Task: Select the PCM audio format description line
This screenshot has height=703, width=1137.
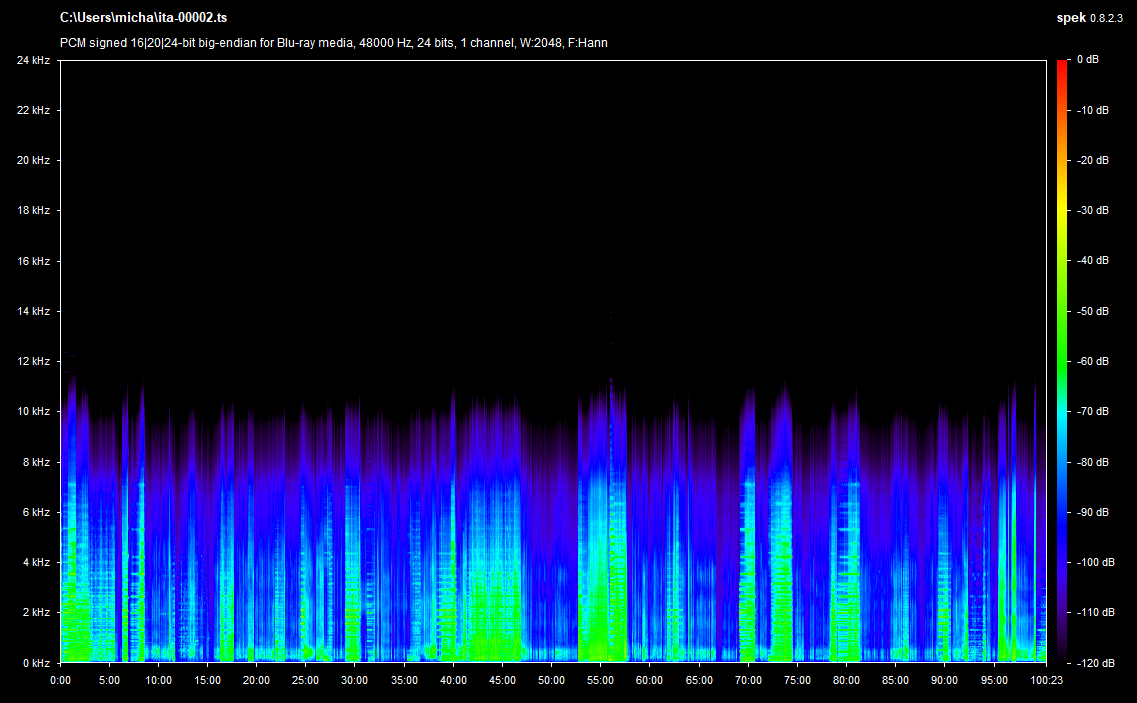Action: coord(333,43)
